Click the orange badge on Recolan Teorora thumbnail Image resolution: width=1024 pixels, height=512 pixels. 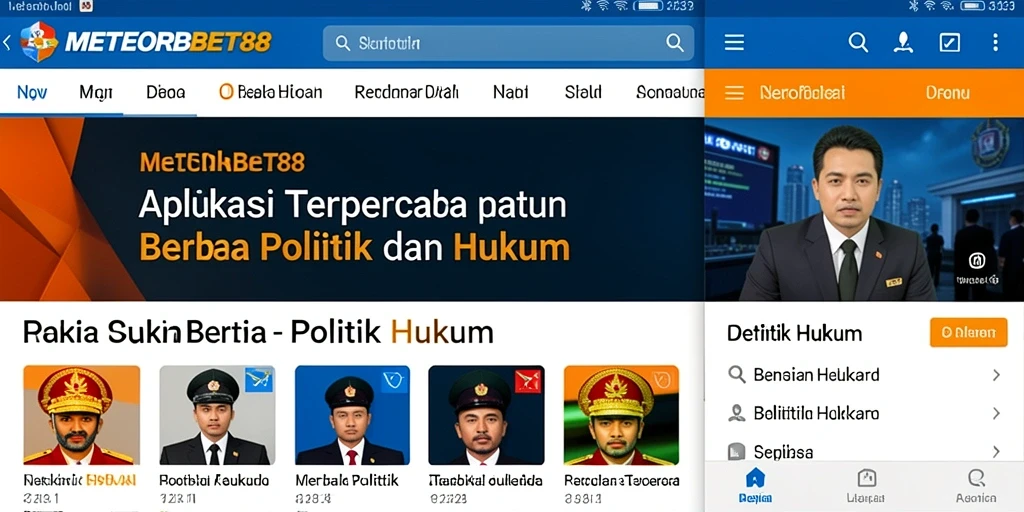664,380
